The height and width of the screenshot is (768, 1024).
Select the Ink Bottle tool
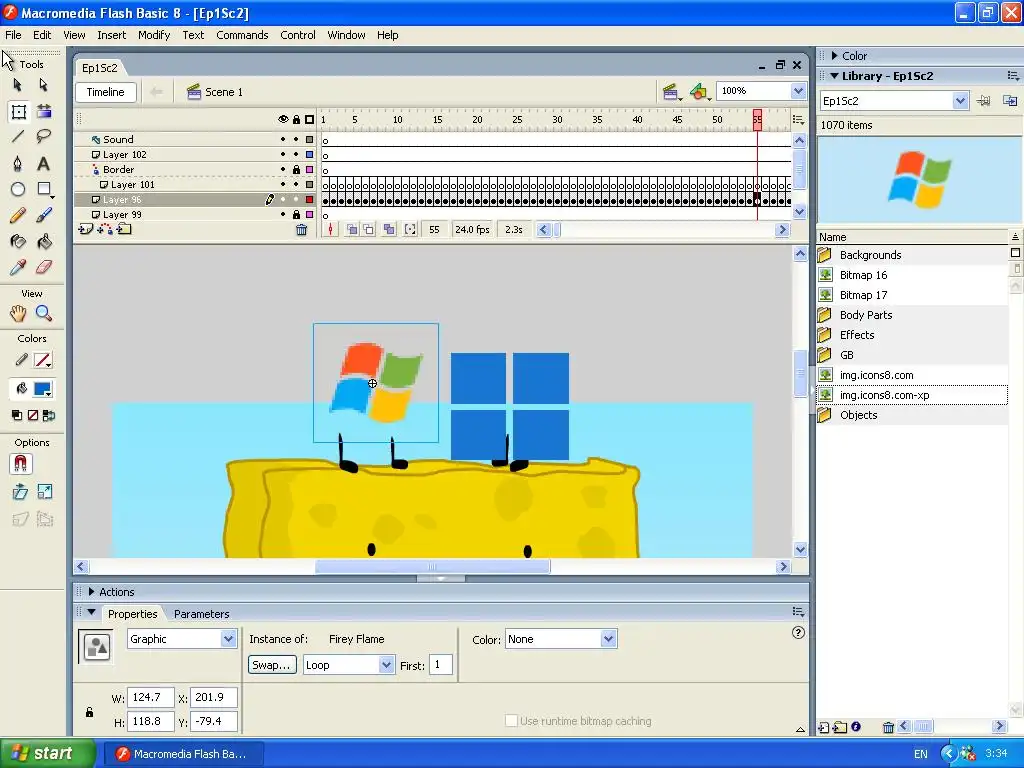pos(18,242)
